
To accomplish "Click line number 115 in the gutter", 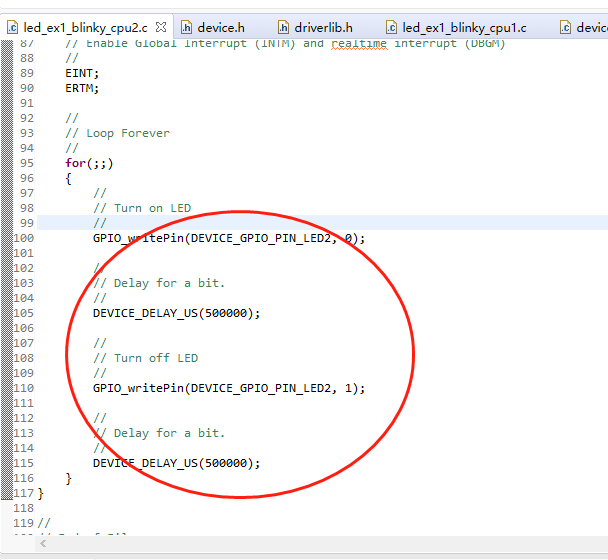I will (x=24, y=463).
